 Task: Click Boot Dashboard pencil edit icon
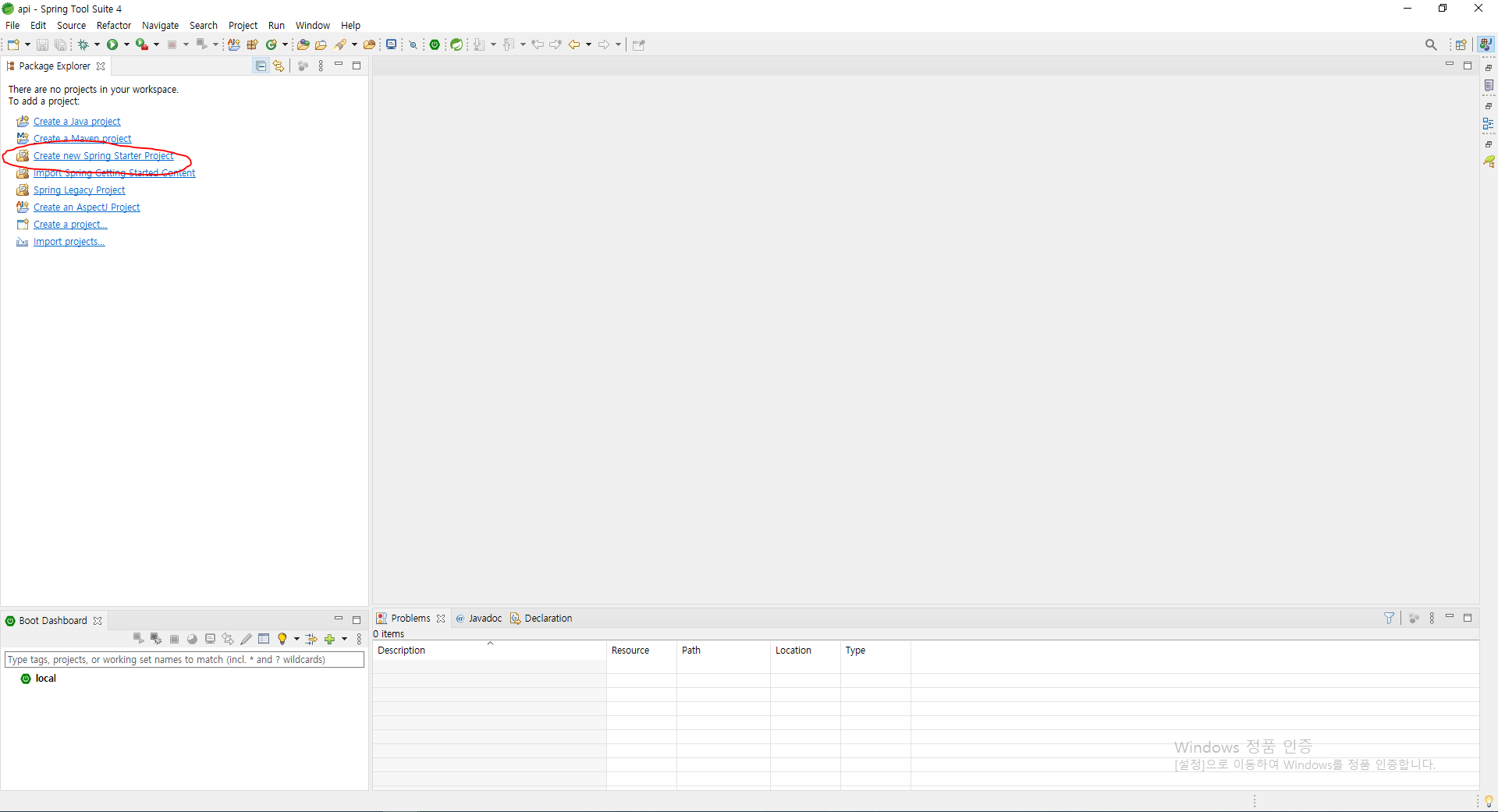[246, 639]
